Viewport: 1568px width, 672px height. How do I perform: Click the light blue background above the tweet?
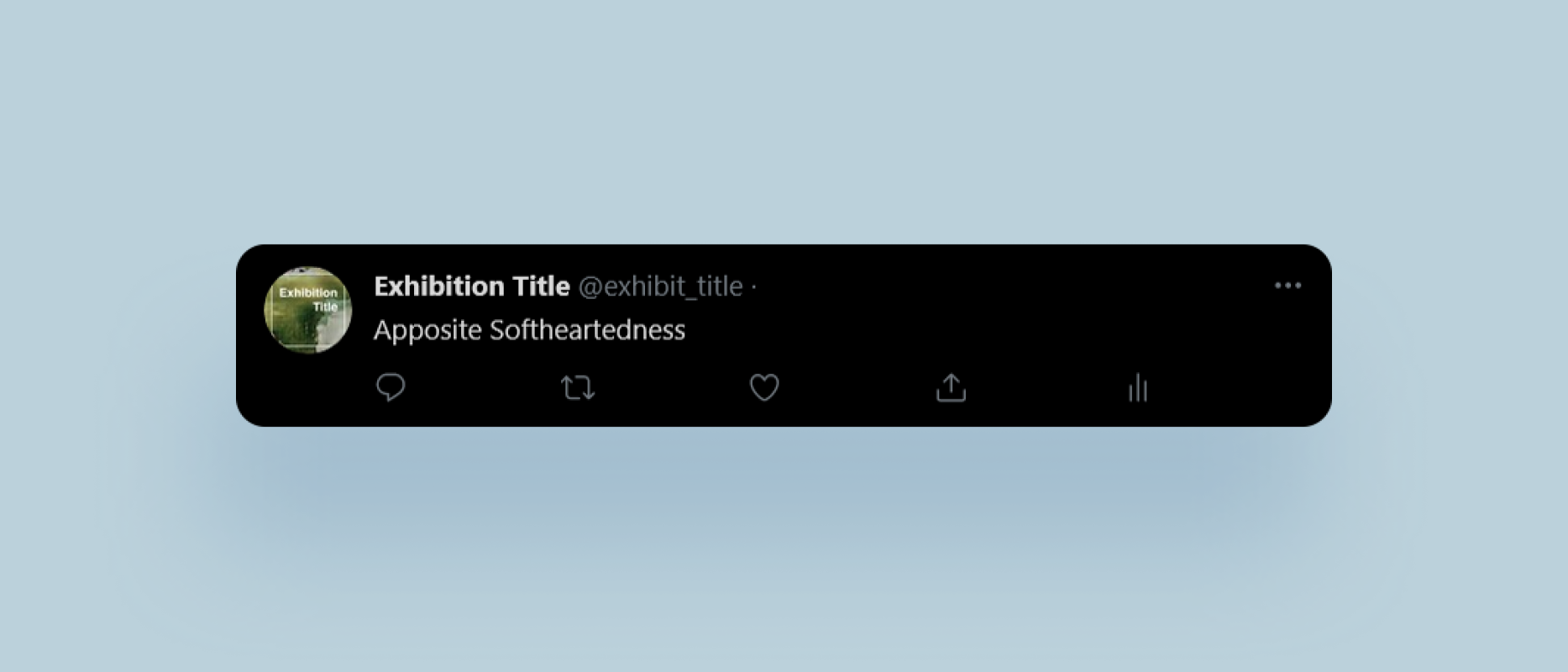click(x=784, y=126)
